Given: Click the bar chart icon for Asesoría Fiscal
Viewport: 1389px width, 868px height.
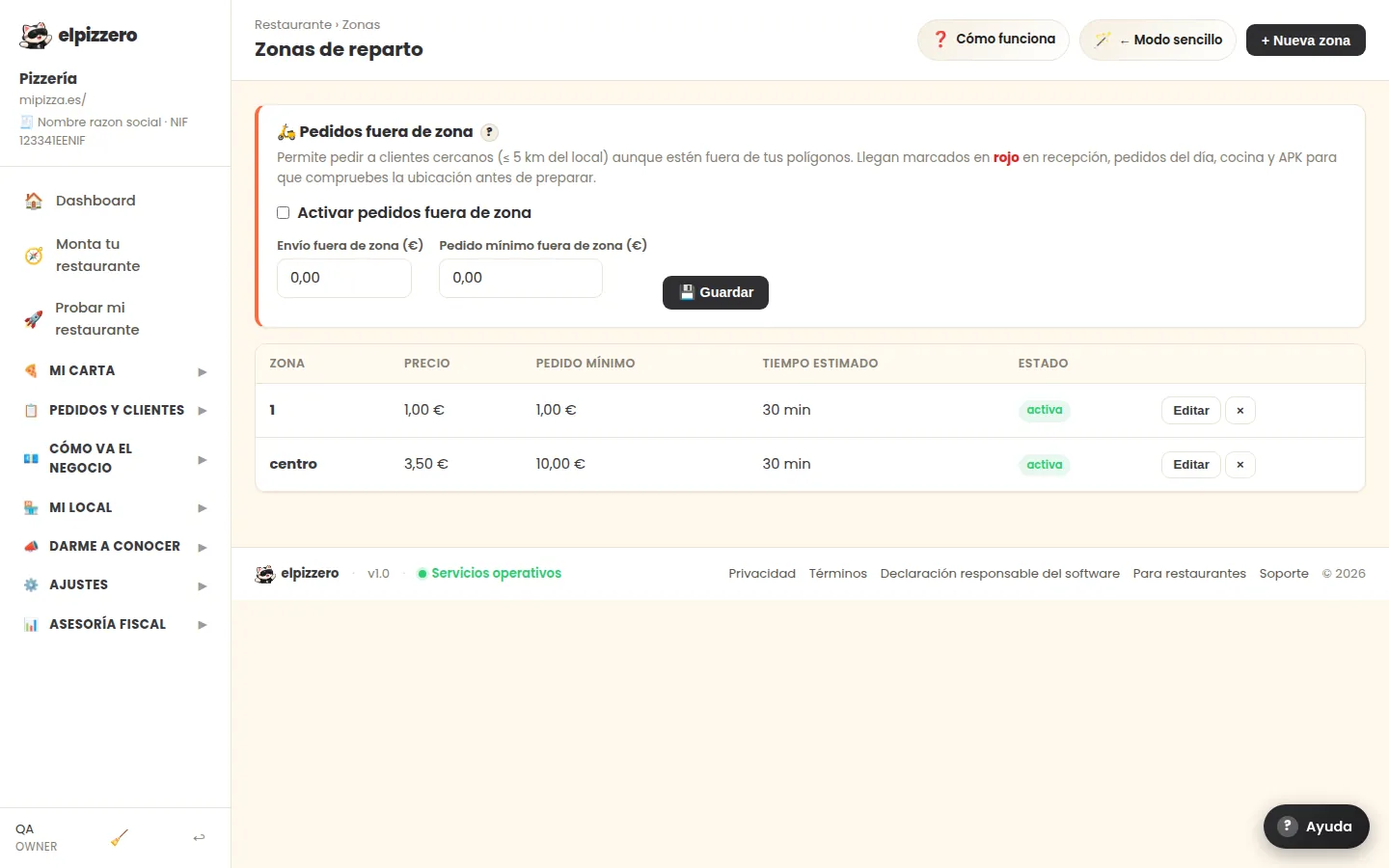Looking at the screenshot, I should tap(31, 625).
